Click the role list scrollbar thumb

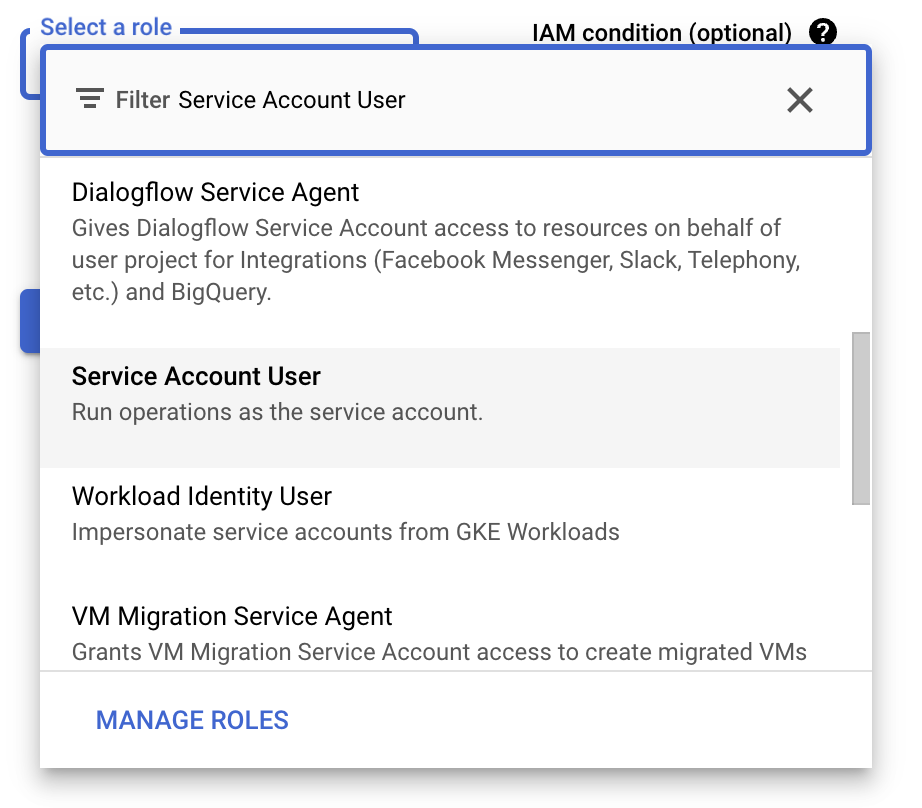click(861, 418)
